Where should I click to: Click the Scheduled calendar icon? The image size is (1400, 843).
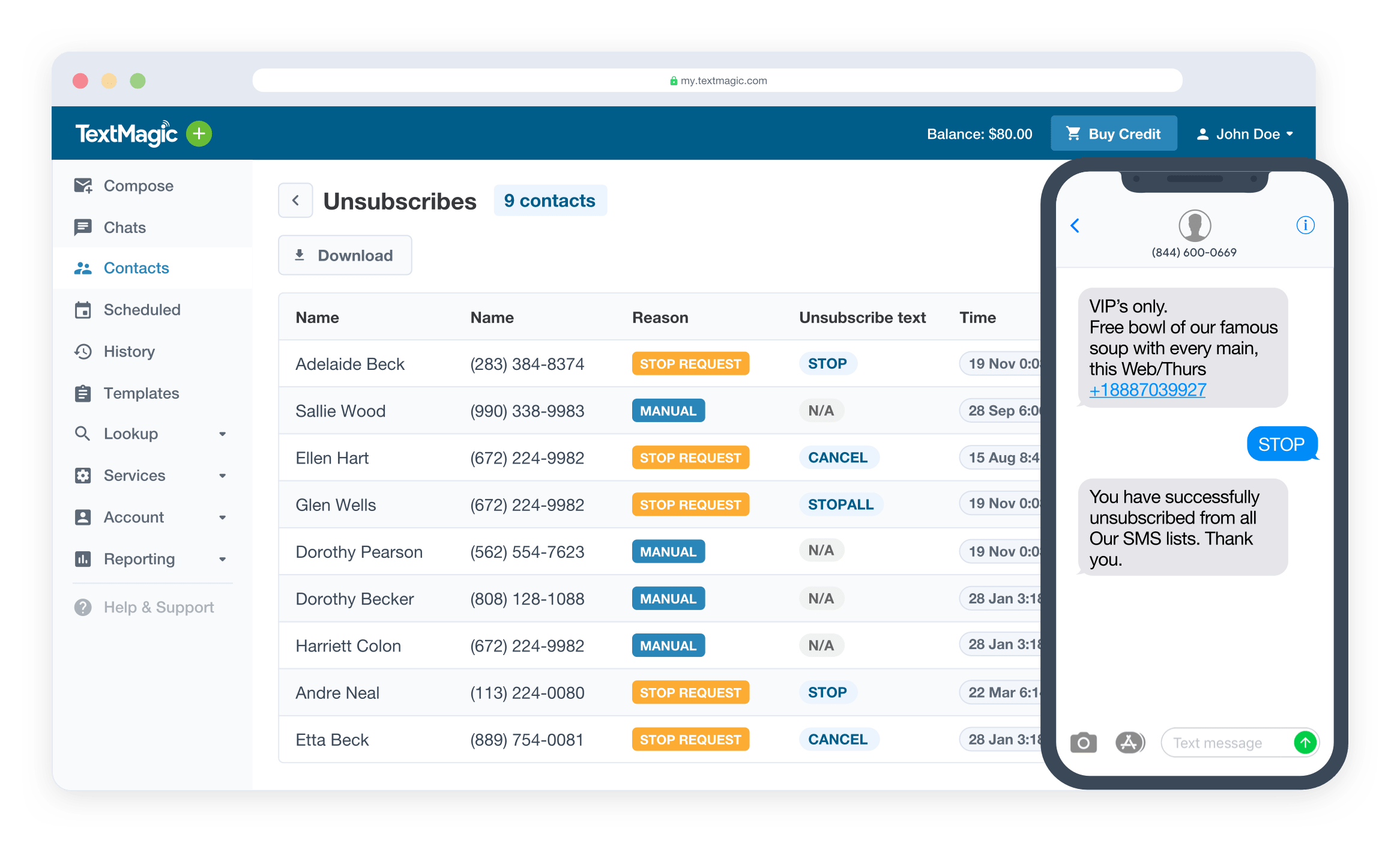coord(83,310)
